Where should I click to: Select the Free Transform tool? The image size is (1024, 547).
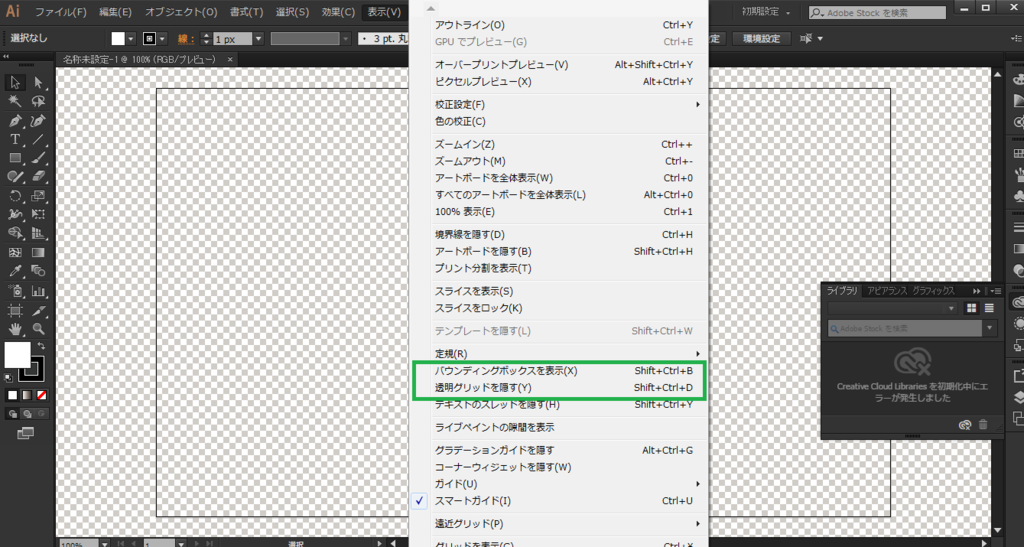[39, 214]
